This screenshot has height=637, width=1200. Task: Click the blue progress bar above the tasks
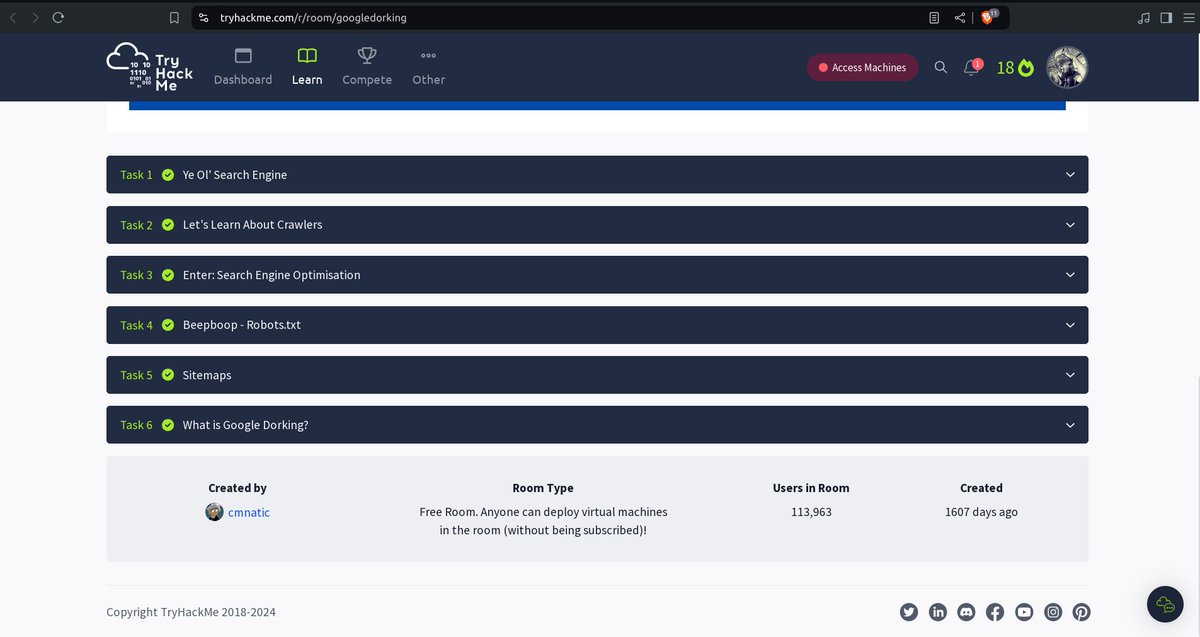click(597, 105)
